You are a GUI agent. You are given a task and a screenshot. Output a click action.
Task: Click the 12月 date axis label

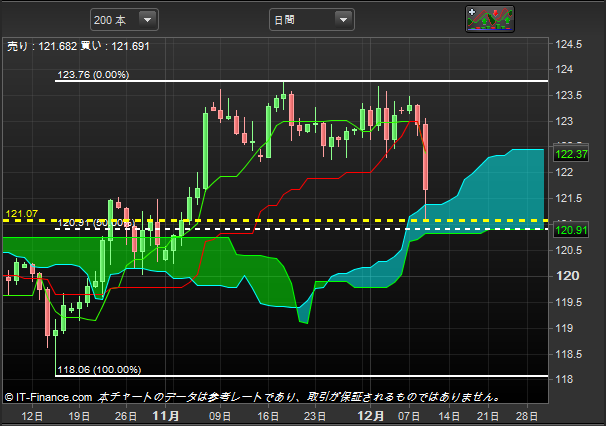[371, 416]
